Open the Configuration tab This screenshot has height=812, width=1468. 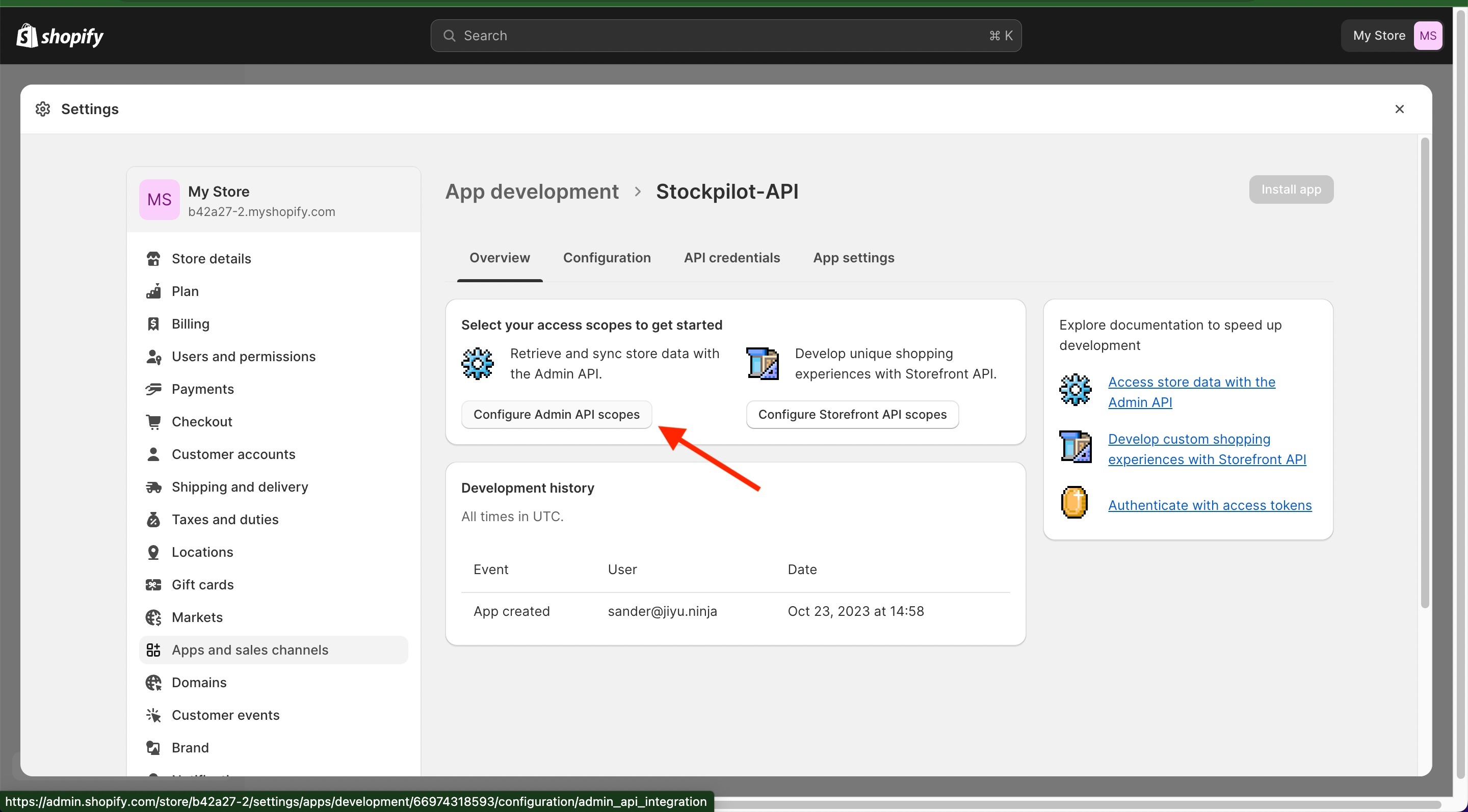click(607, 258)
